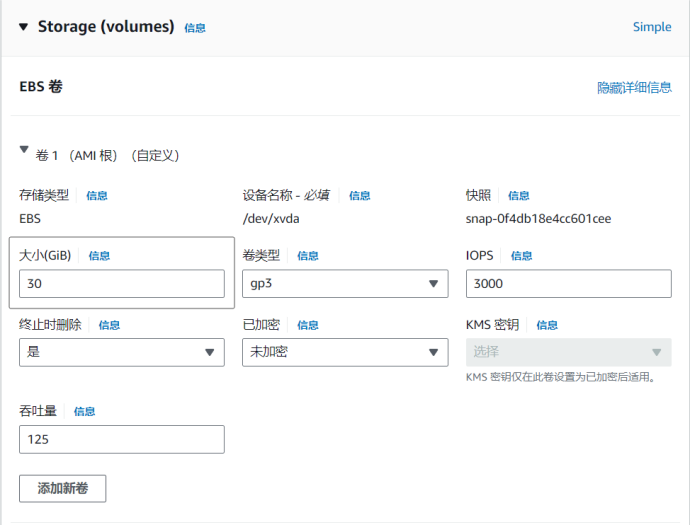The height and width of the screenshot is (525, 690).
Task: Click the EBS 卷 heading
Action: (41, 86)
